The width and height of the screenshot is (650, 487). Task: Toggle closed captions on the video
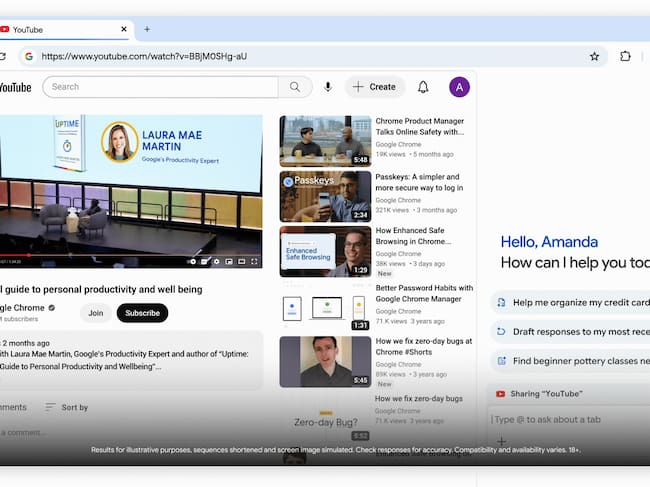coord(204,262)
